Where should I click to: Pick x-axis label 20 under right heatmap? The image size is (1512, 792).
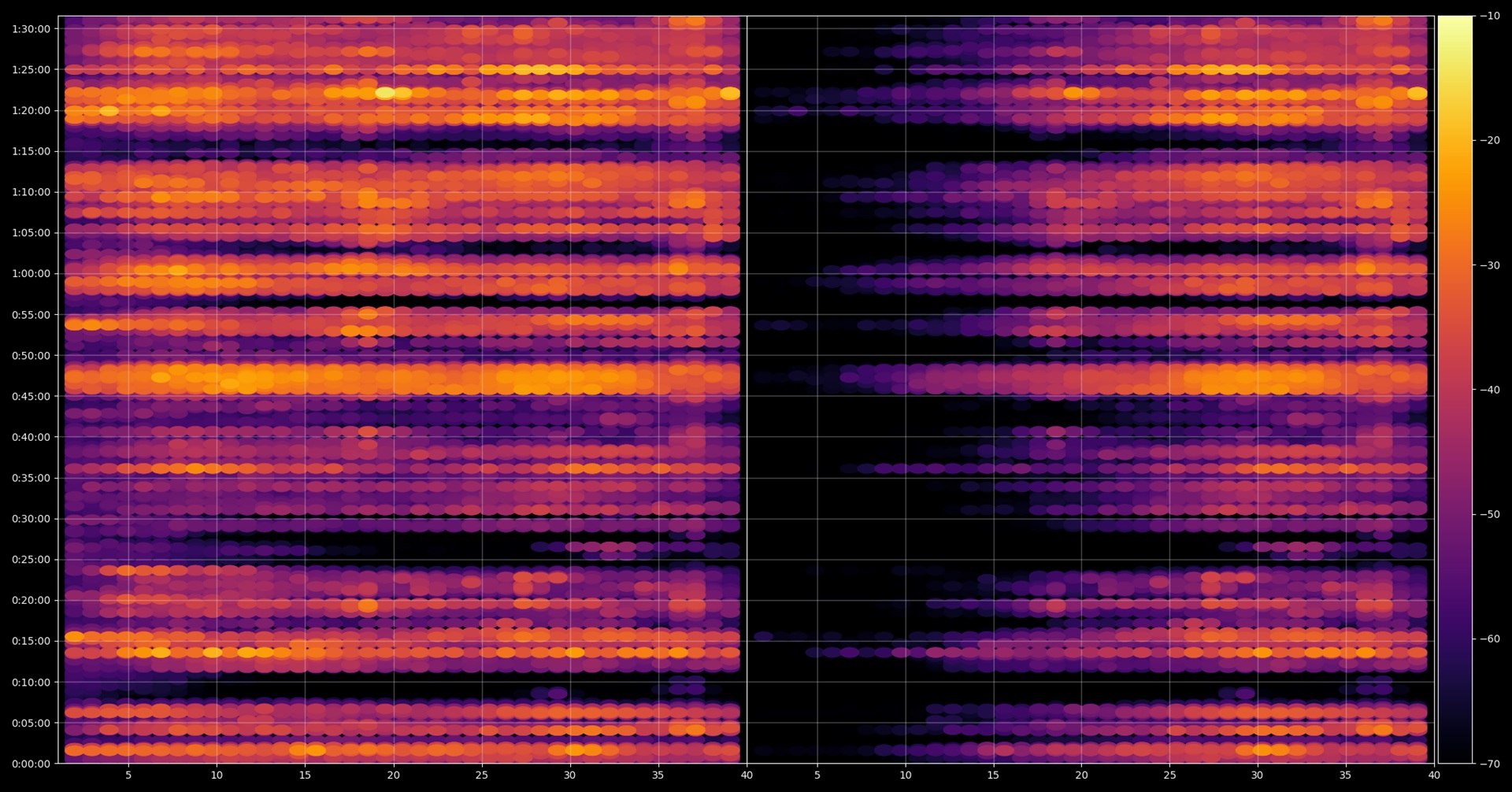tap(1082, 775)
